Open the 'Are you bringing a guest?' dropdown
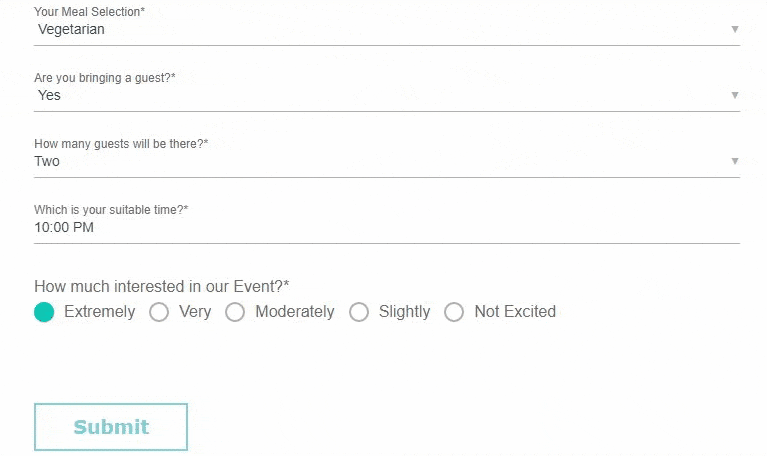 tap(386, 95)
